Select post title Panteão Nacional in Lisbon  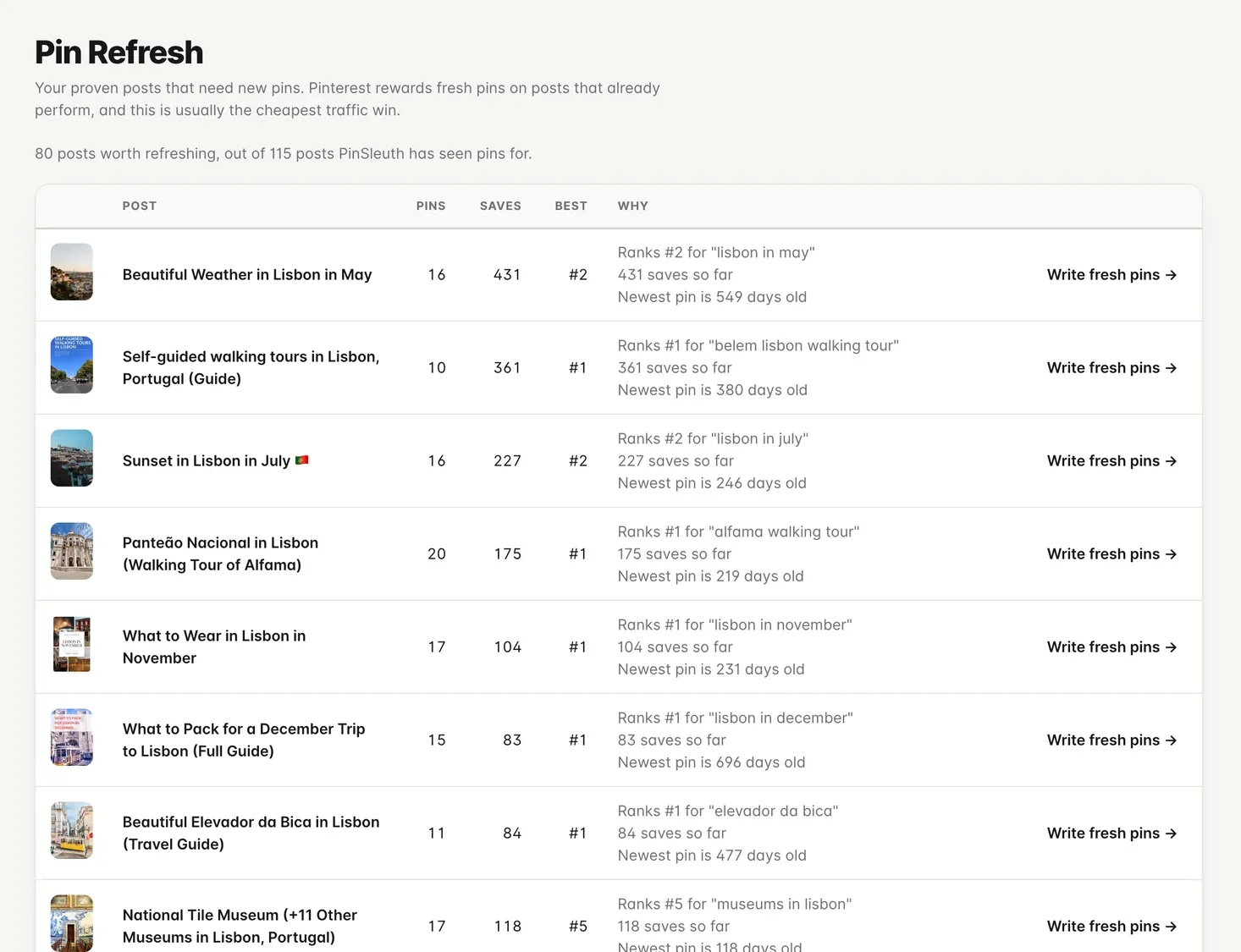[220, 553]
